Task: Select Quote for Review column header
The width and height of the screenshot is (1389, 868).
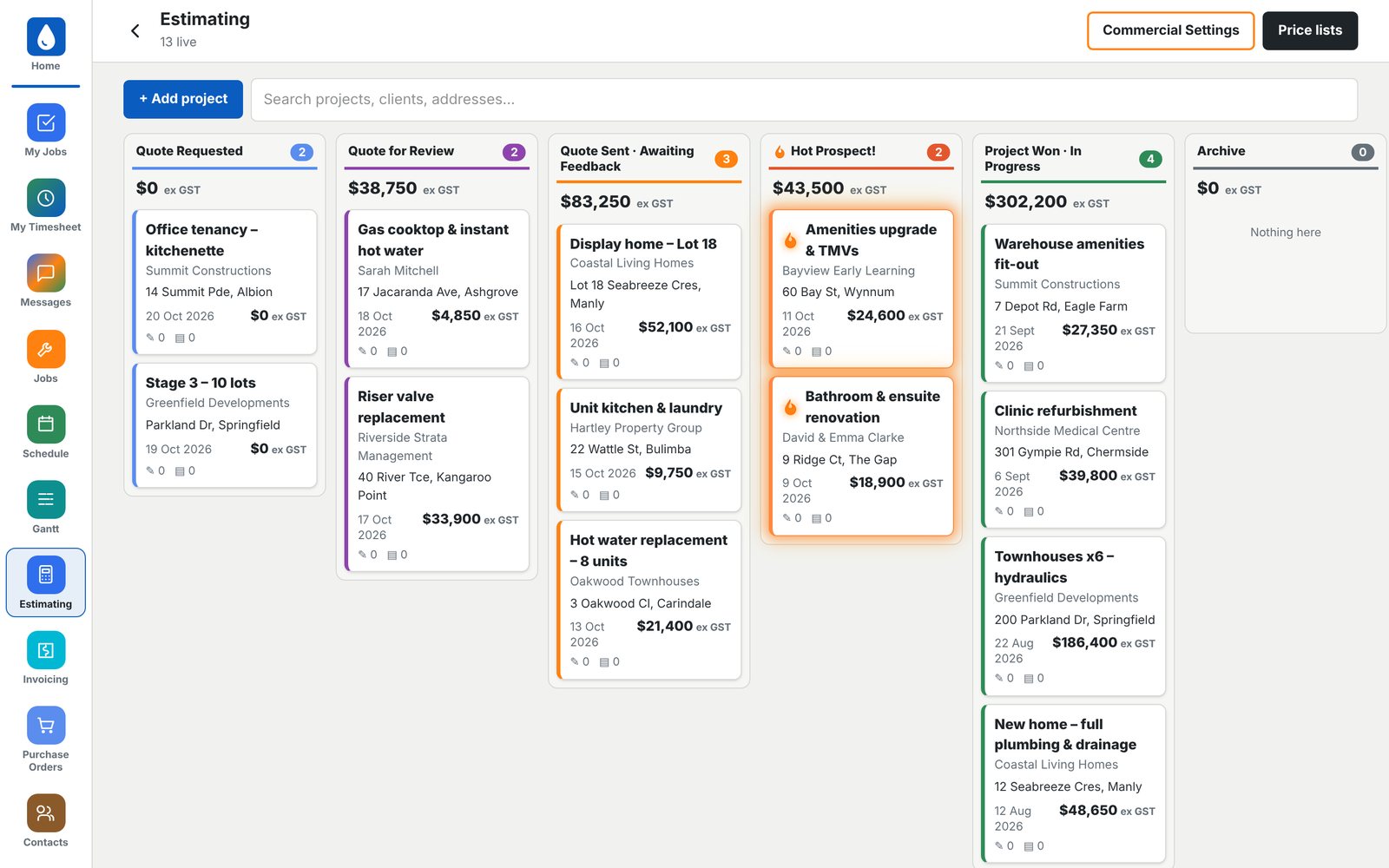Action: [x=437, y=151]
